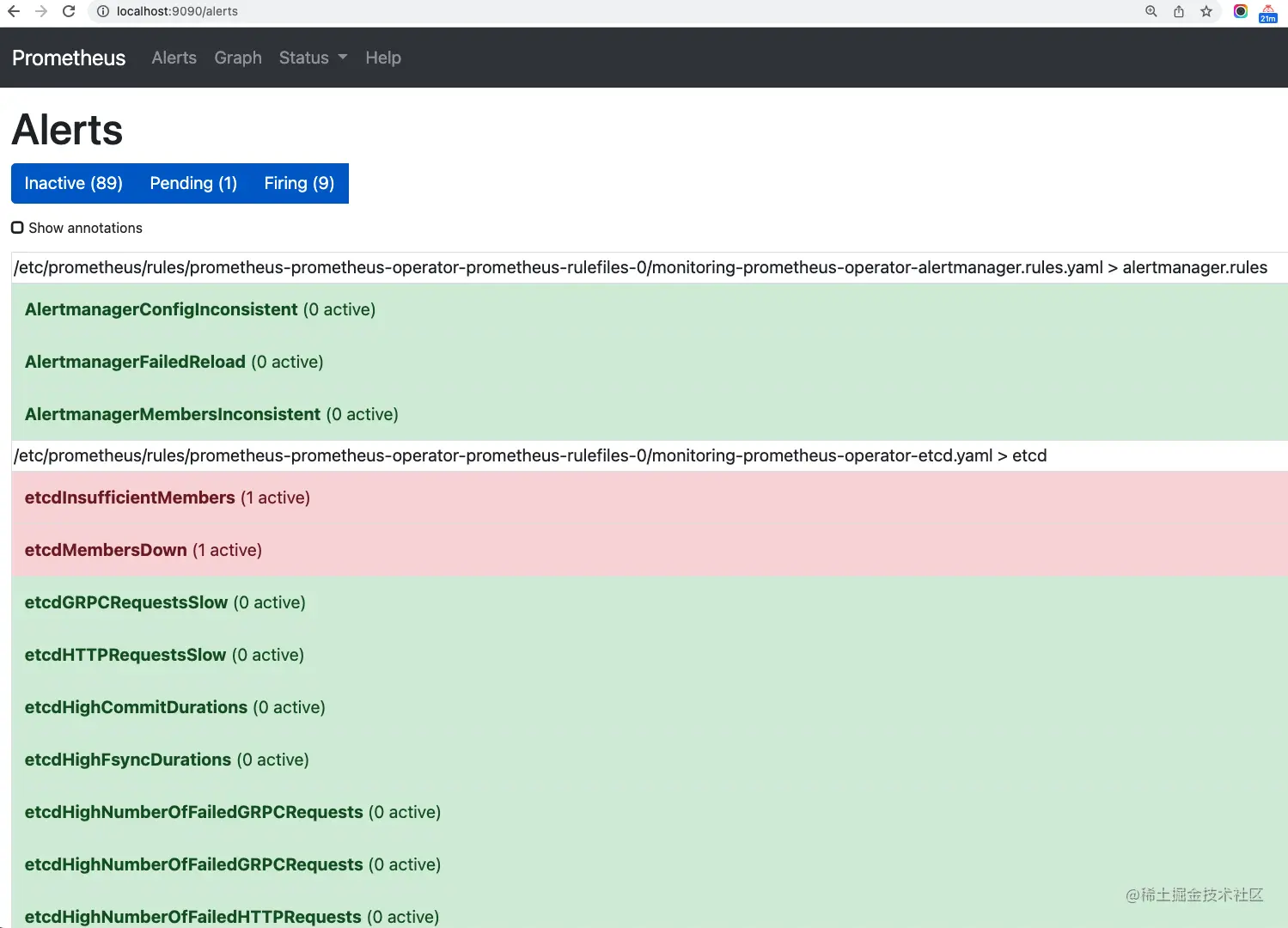Open the 21m extension badge icon
The width and height of the screenshot is (1288, 928).
[x=1268, y=12]
